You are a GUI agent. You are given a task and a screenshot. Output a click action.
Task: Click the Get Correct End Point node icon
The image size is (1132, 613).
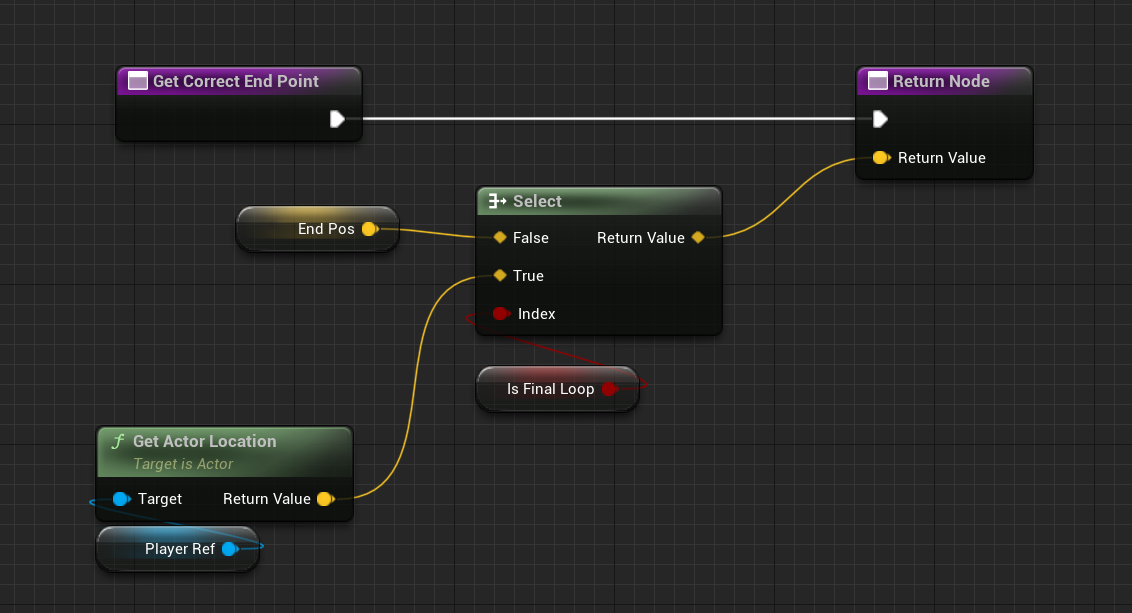click(x=137, y=81)
